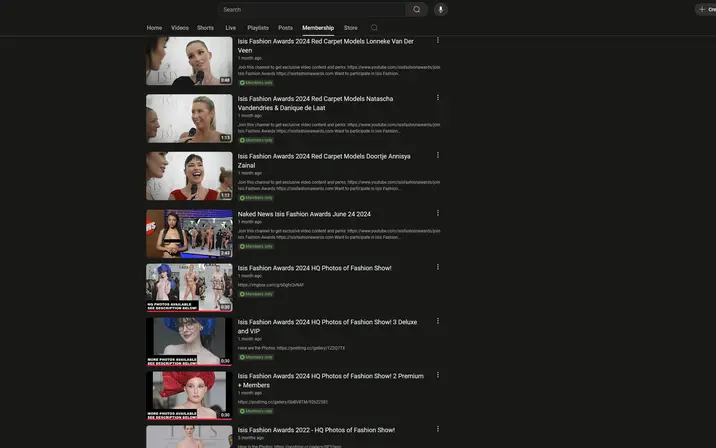The image size is (716, 448).
Task: Click Members only badge under 3 Deluxe and VIP
Action: coord(256,357)
